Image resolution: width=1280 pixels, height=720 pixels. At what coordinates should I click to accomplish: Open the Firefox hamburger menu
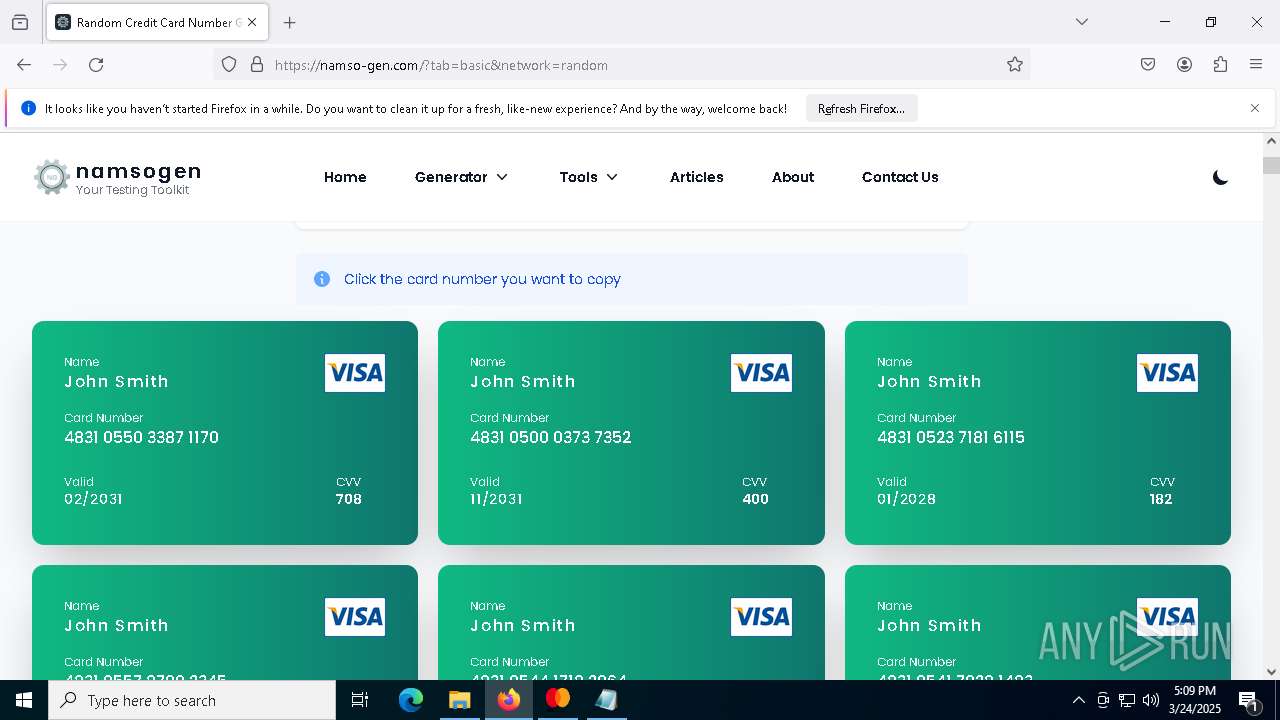click(x=1256, y=65)
